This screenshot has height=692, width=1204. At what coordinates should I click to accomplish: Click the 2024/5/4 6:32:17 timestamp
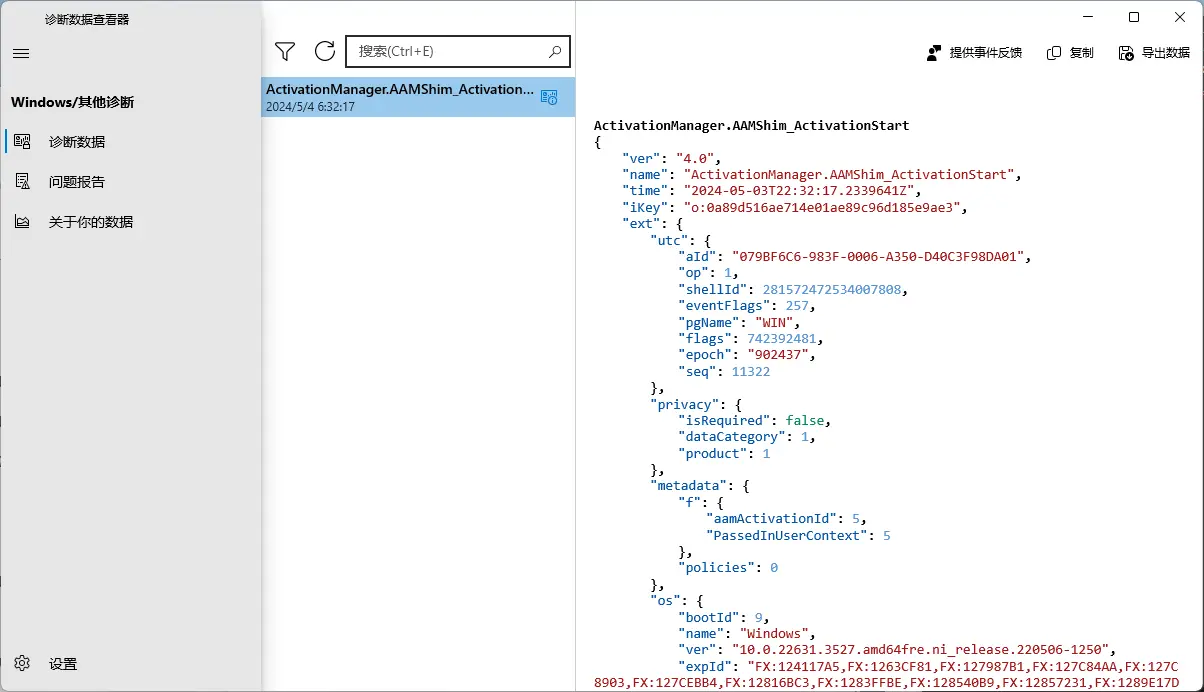click(x=310, y=107)
